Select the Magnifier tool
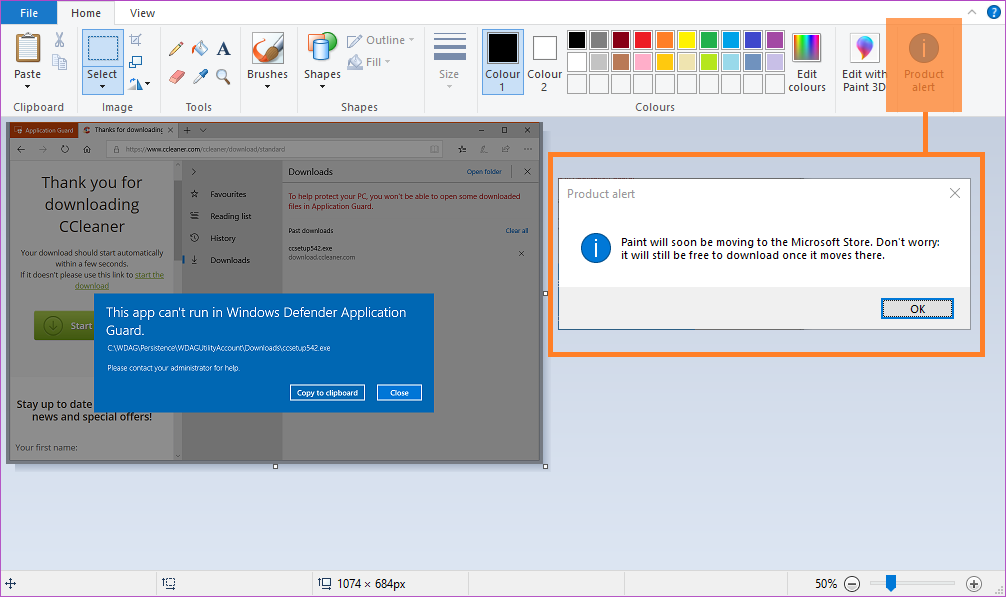1006x597 pixels. [223, 77]
